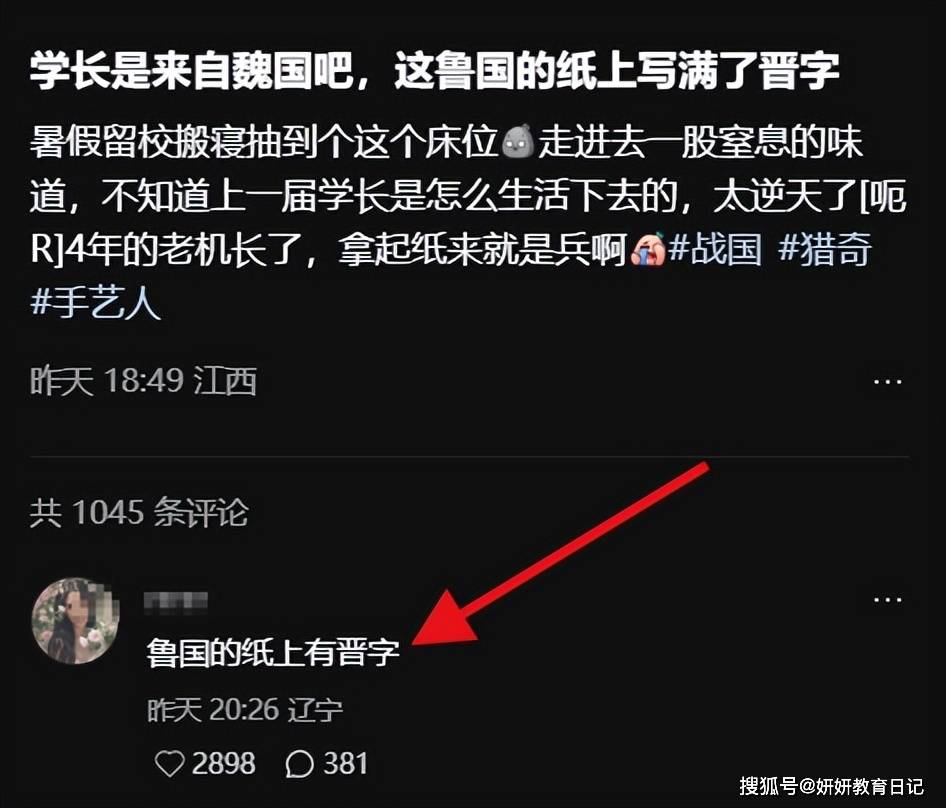Image resolution: width=946 pixels, height=808 pixels.
Task: Click the 搜狐号@妍妍教育日记 watermark
Action: coord(831,786)
